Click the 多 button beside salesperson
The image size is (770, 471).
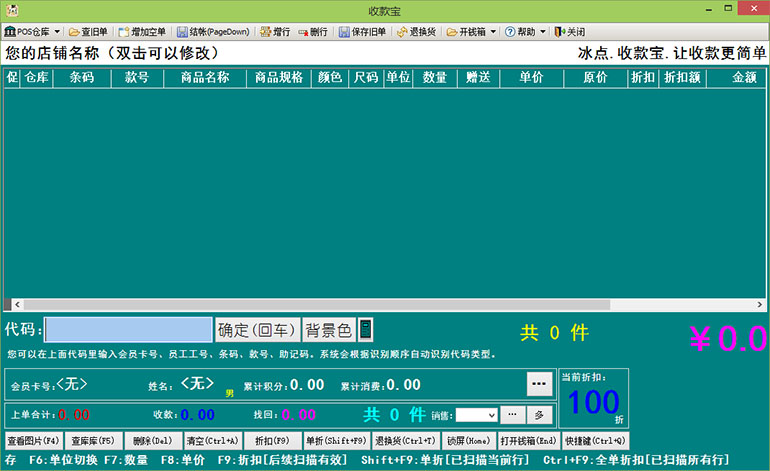tap(538, 415)
